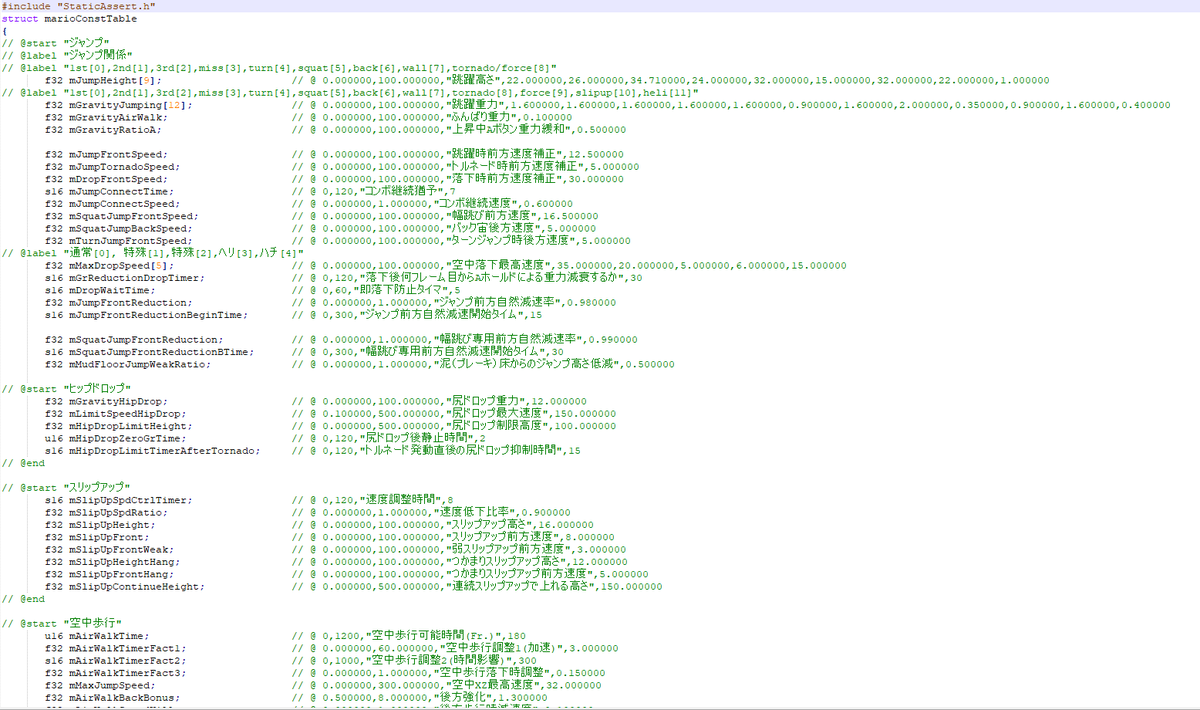Click the "空中落下最高速度" comment string
Screen dimensions: 1200x710
[499, 265]
